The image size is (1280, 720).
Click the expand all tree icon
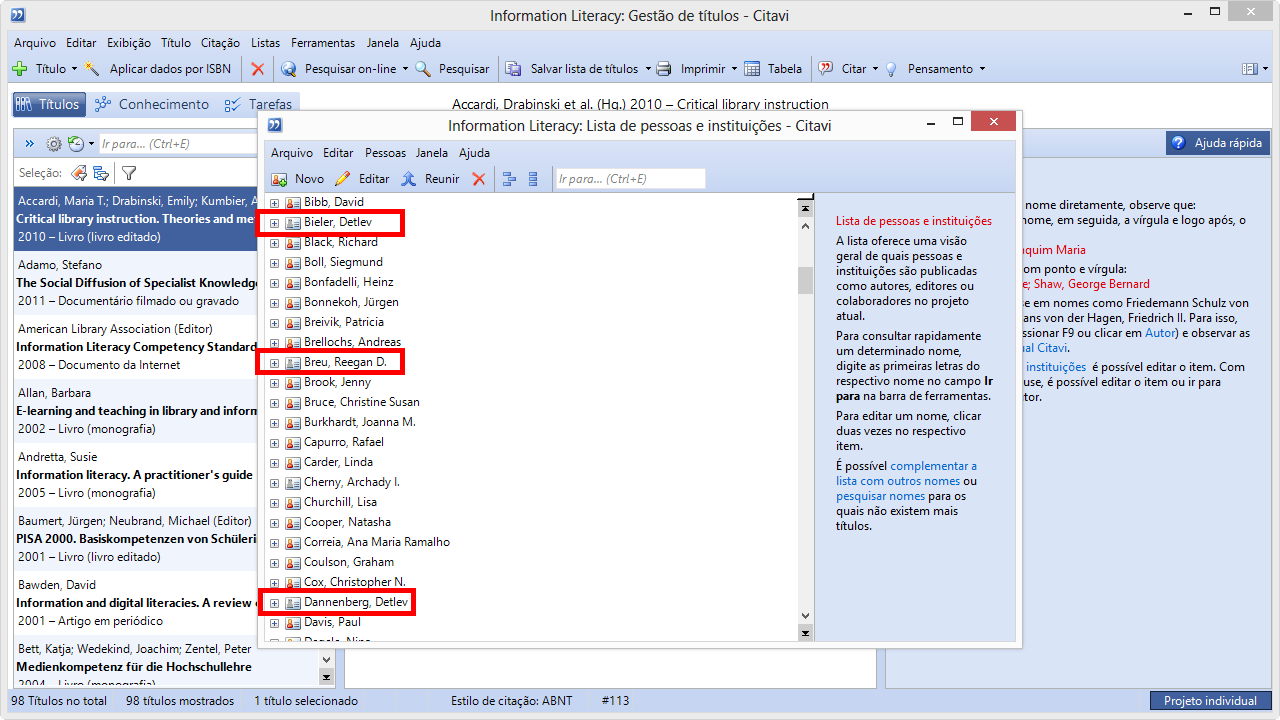[x=509, y=179]
